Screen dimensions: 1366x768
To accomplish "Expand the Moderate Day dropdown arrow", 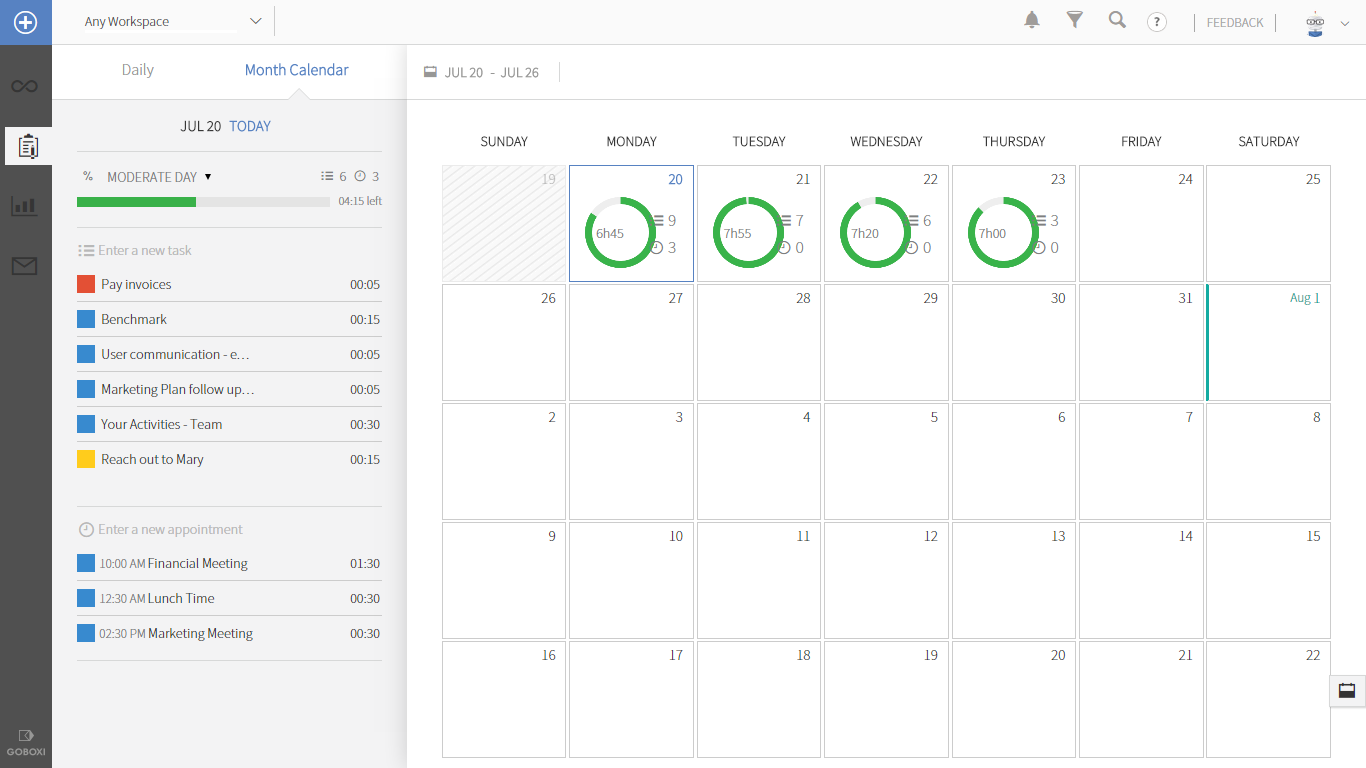I will (208, 177).
